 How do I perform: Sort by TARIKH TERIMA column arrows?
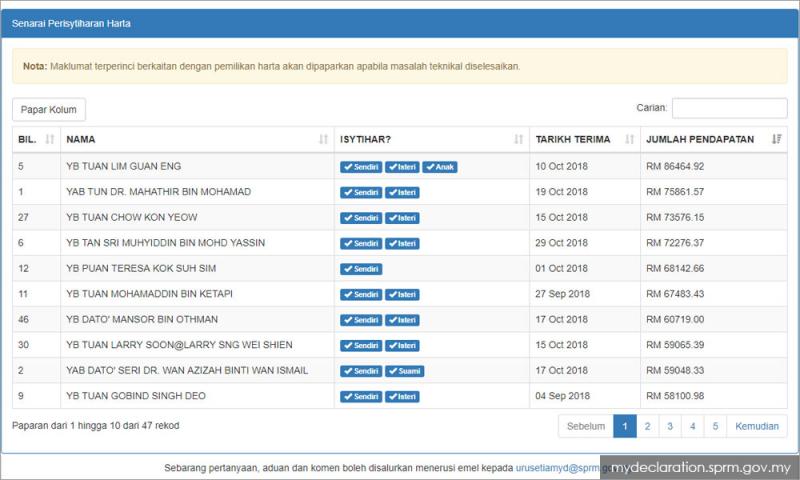[x=629, y=140]
